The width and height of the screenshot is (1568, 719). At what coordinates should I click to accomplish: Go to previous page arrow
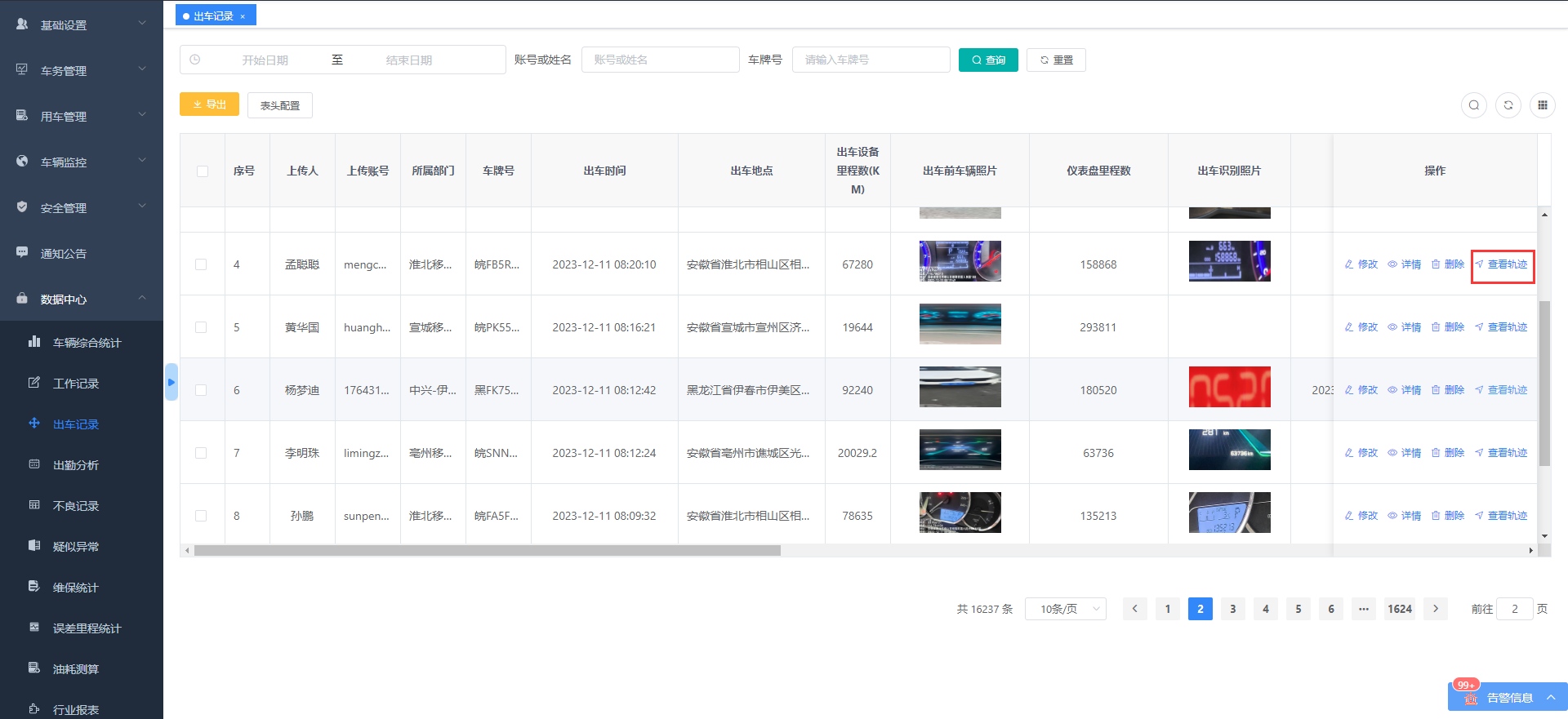point(1135,609)
